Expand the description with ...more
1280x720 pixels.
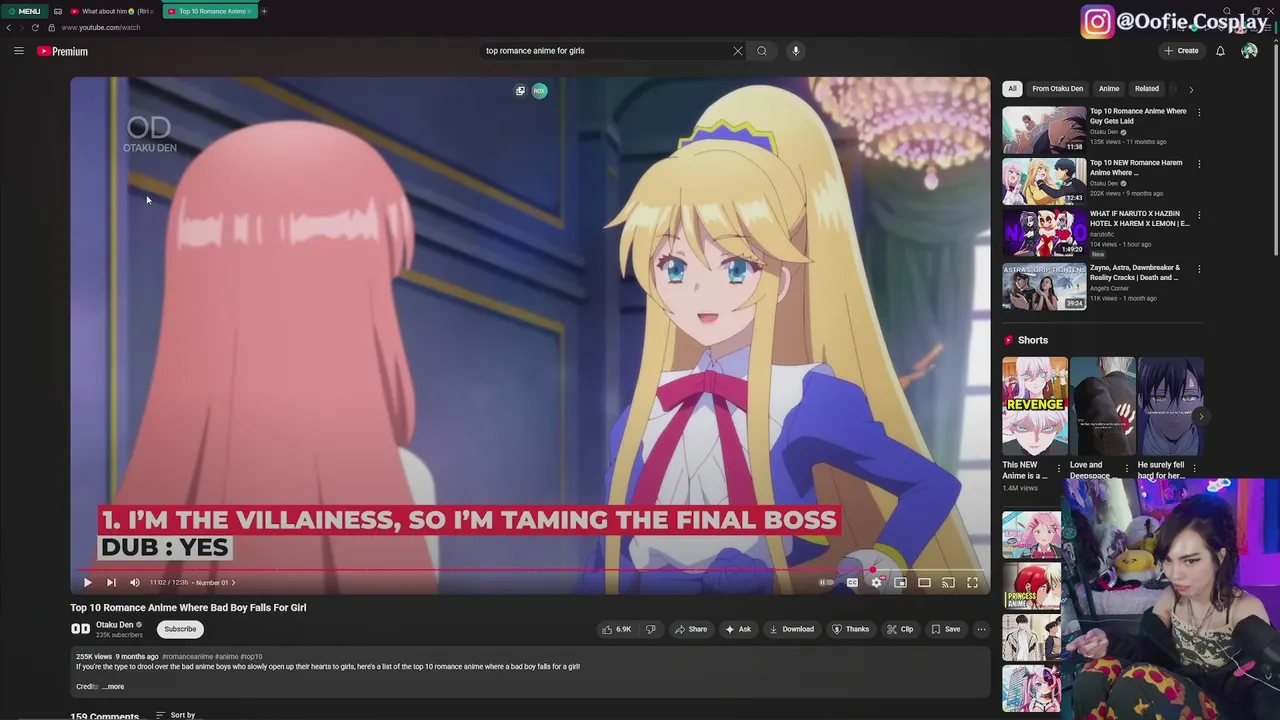click(114, 687)
